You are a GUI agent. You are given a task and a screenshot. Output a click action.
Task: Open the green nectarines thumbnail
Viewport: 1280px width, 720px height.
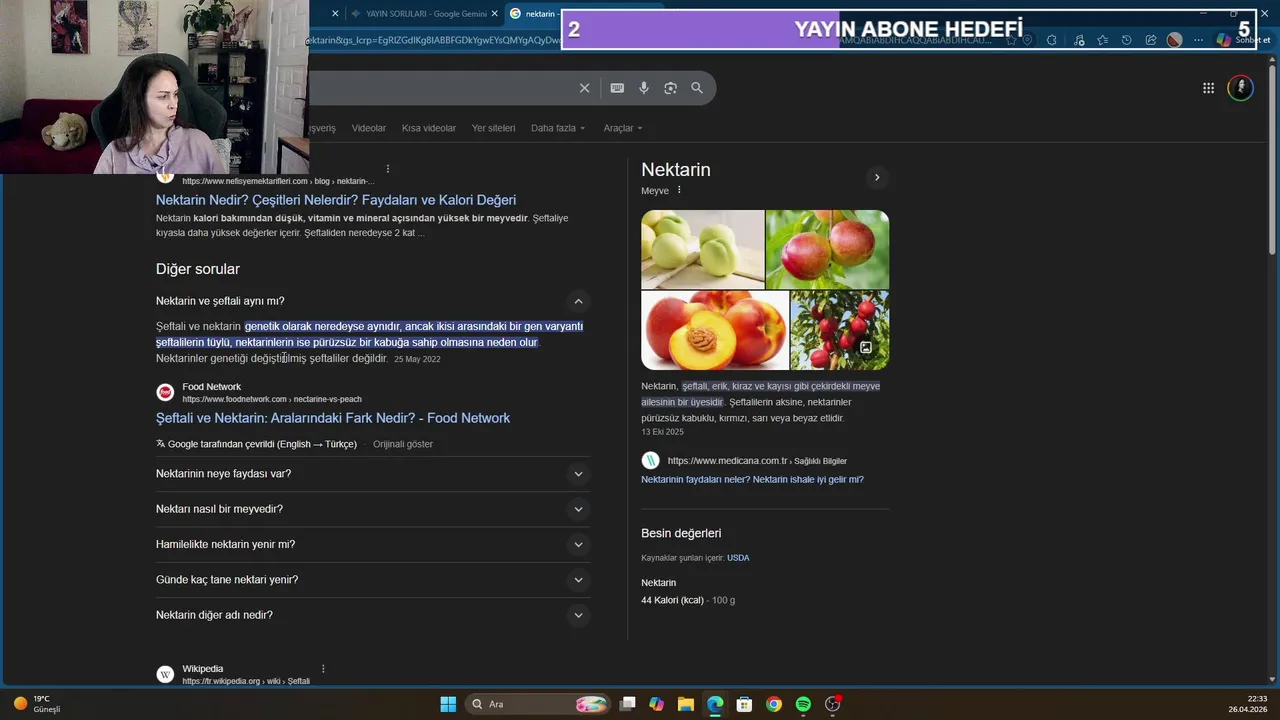coord(703,249)
